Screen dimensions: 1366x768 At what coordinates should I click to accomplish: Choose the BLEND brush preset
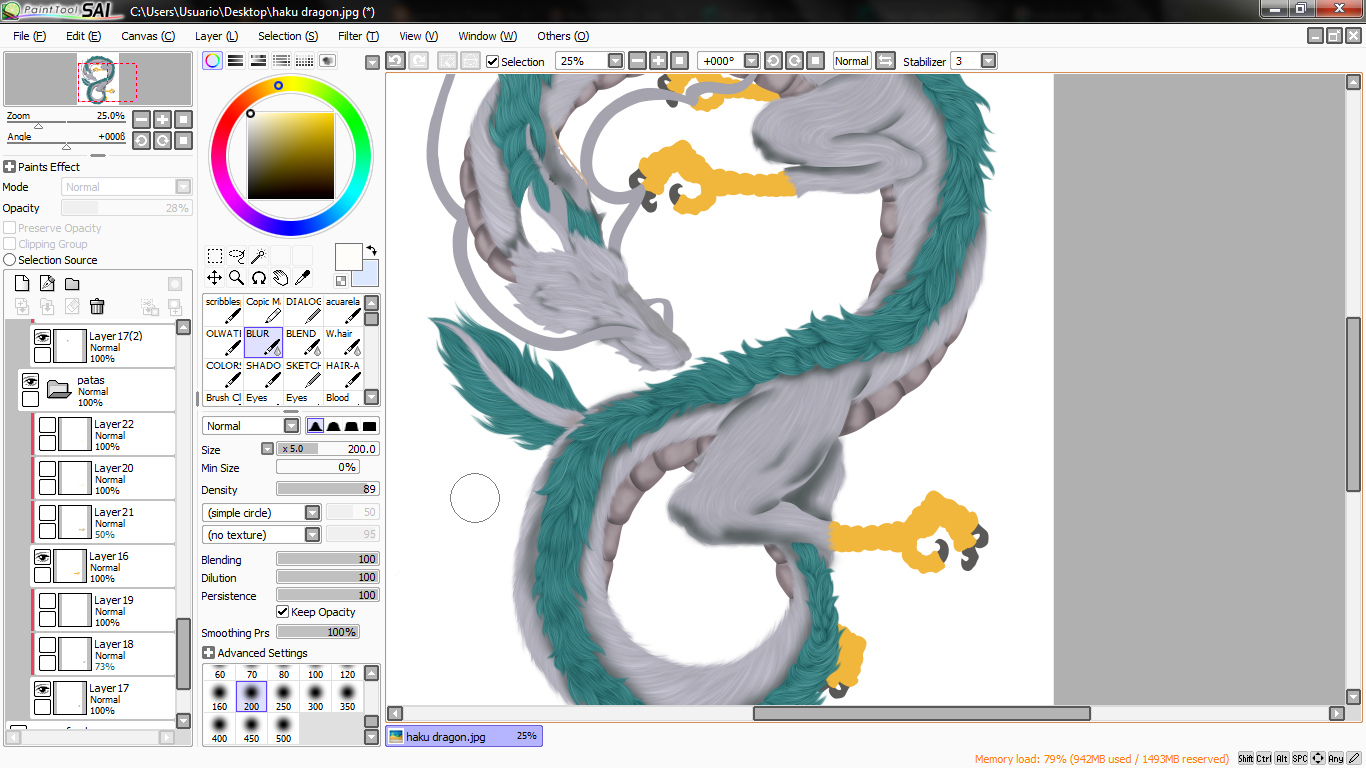(x=303, y=342)
